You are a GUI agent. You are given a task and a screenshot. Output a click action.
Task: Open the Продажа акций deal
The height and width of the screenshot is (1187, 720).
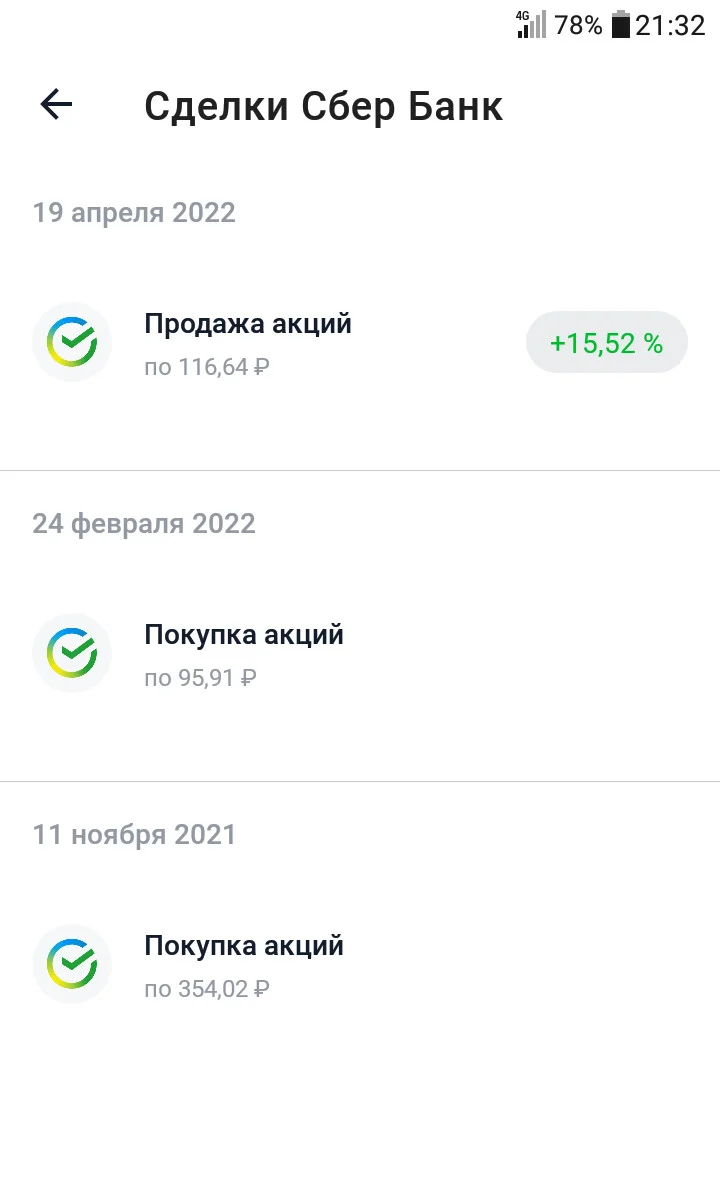360,342
